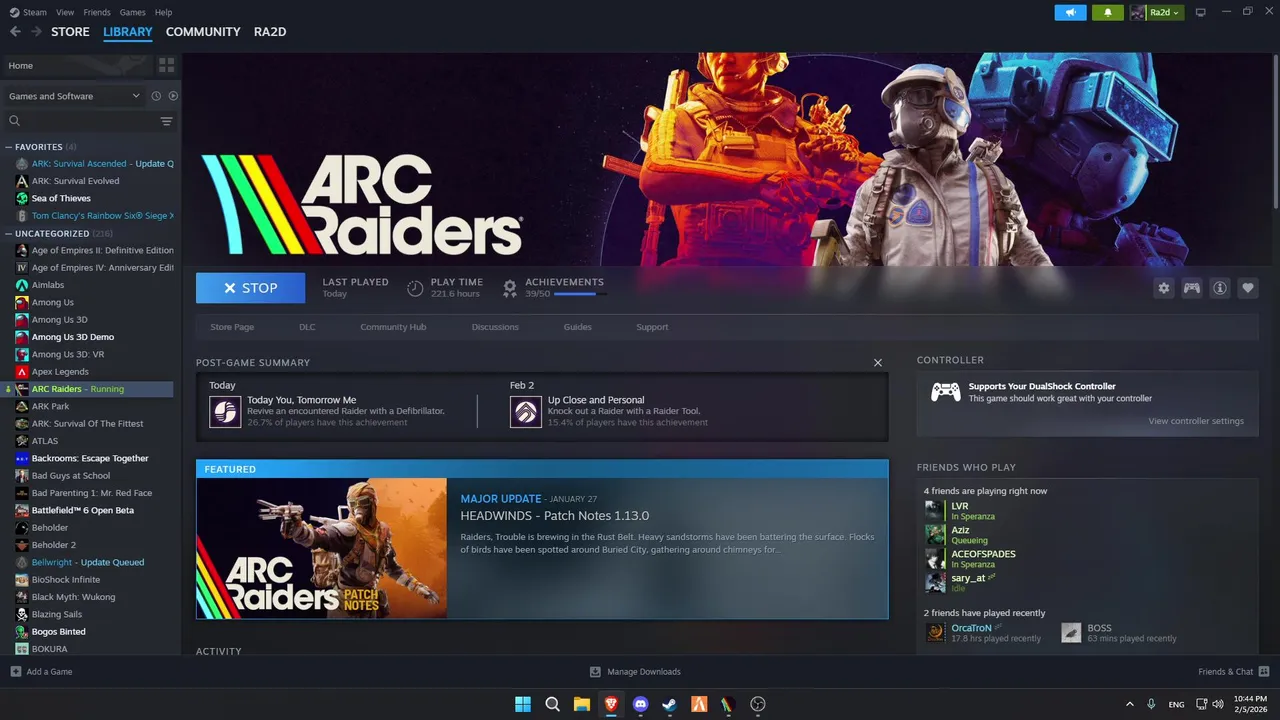Open OrcaTroN recently played friend

click(x=971, y=628)
